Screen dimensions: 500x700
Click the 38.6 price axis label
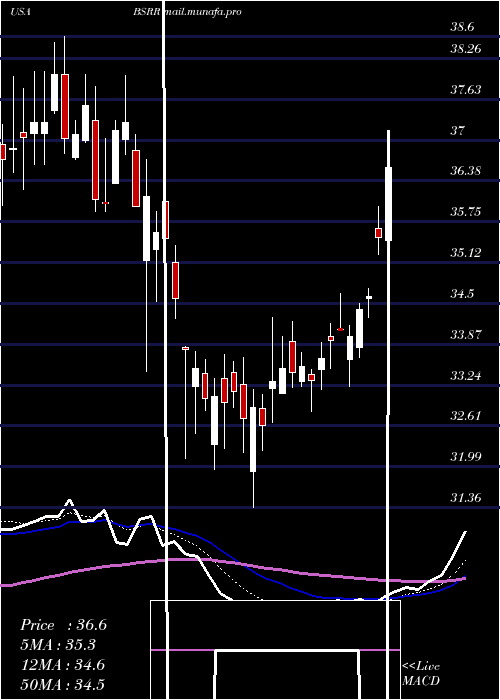pyautogui.click(x=462, y=27)
